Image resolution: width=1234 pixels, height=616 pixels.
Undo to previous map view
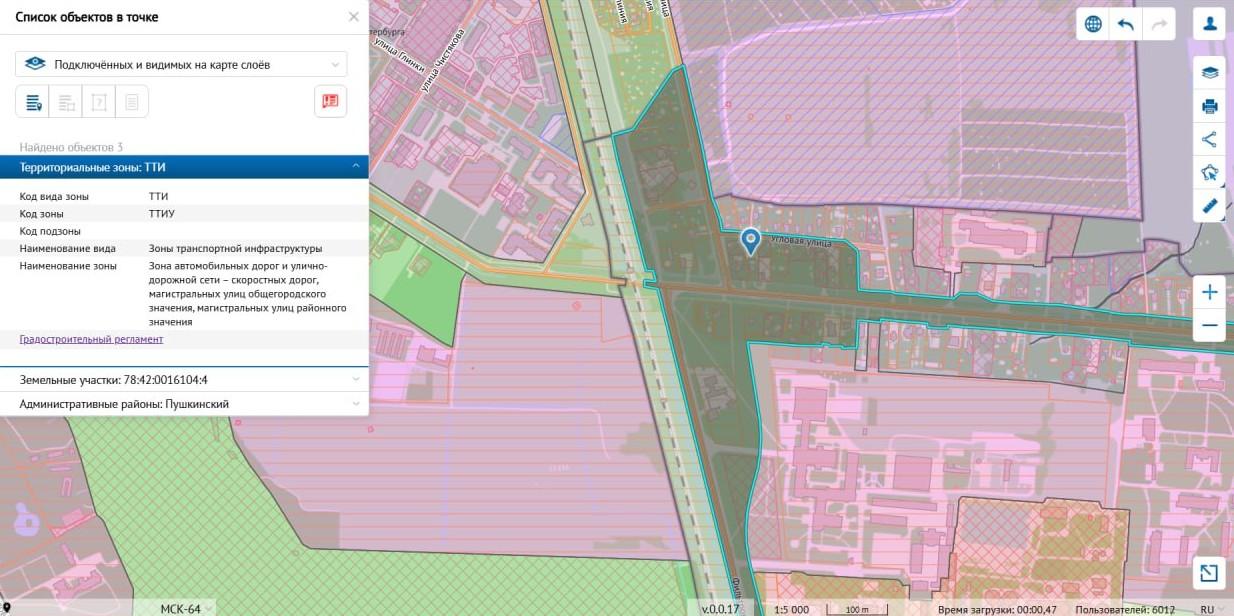(1126, 24)
